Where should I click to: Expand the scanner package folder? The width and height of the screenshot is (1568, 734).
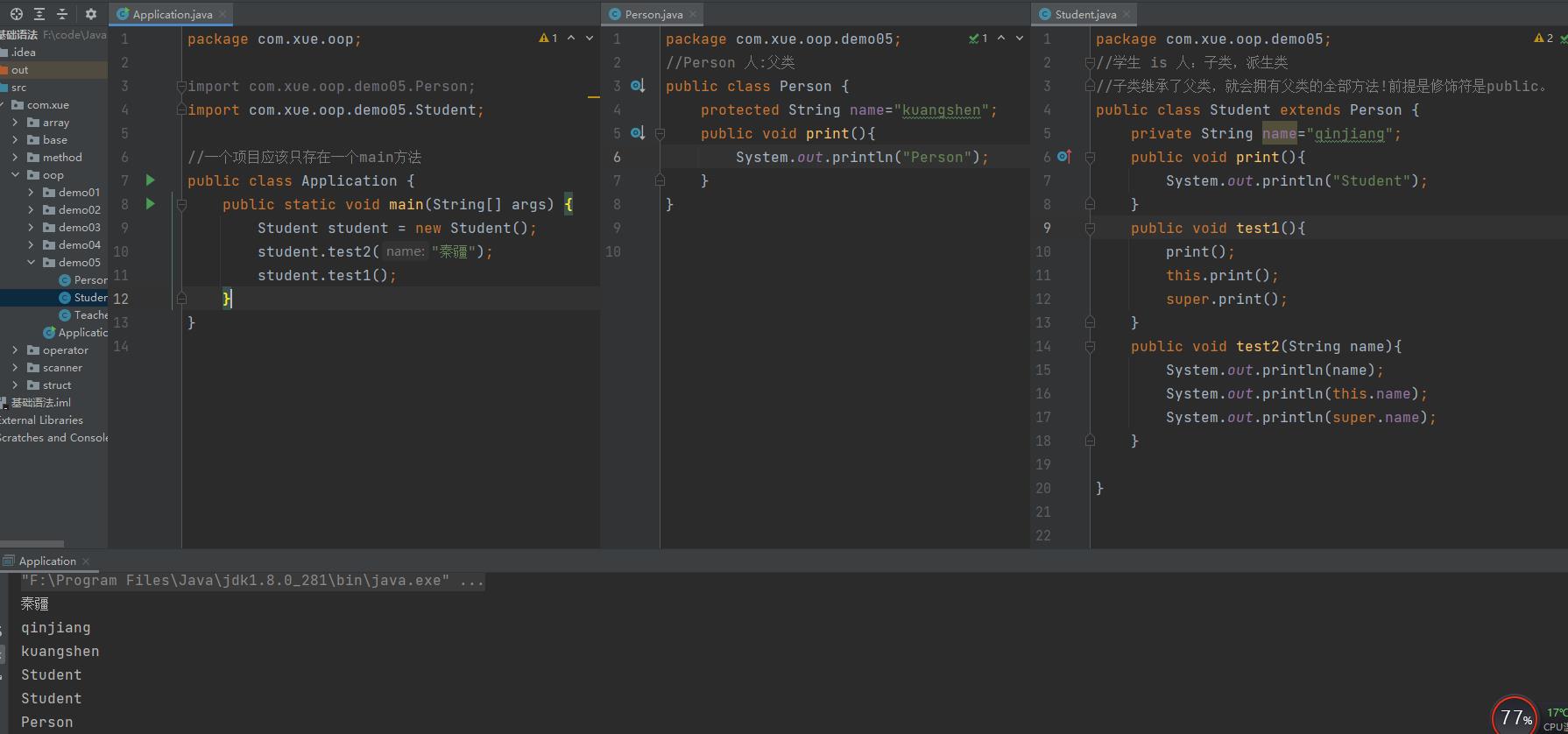[16, 368]
